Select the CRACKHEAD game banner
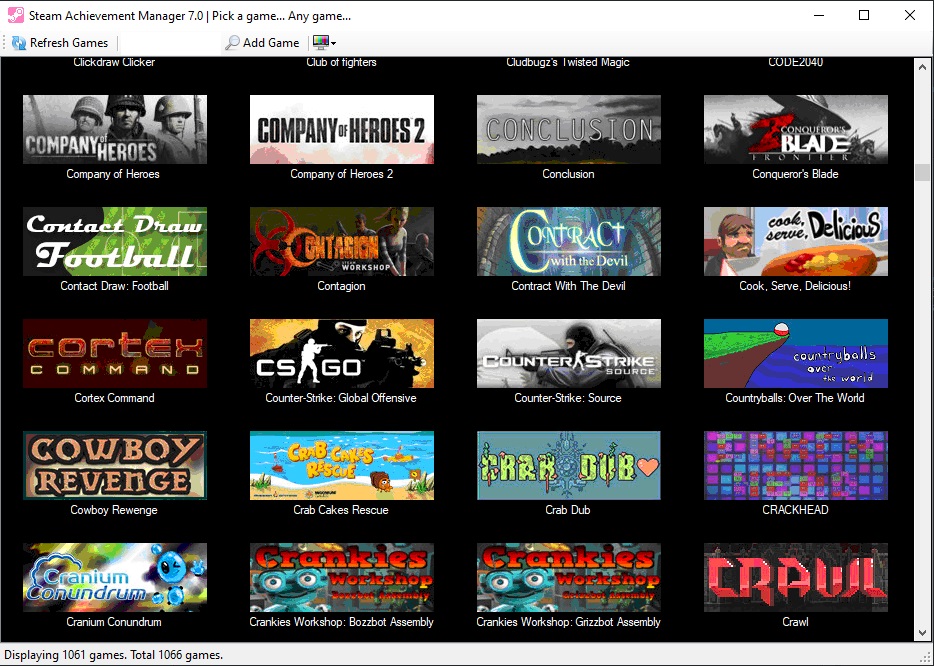Screen dimensions: 934x666 pyautogui.click(x=796, y=465)
